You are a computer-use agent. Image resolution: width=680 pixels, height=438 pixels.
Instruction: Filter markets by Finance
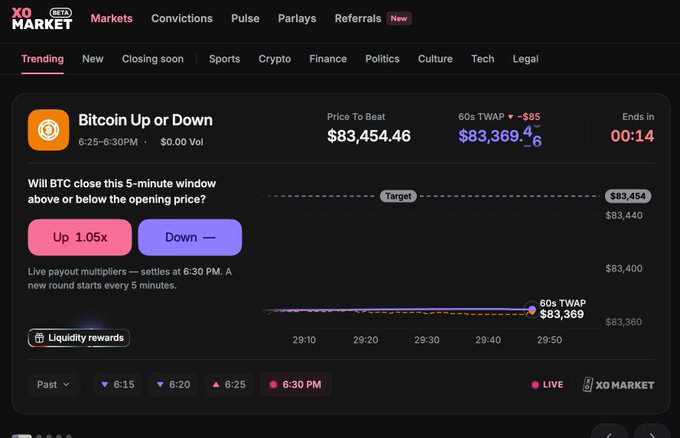(x=328, y=59)
